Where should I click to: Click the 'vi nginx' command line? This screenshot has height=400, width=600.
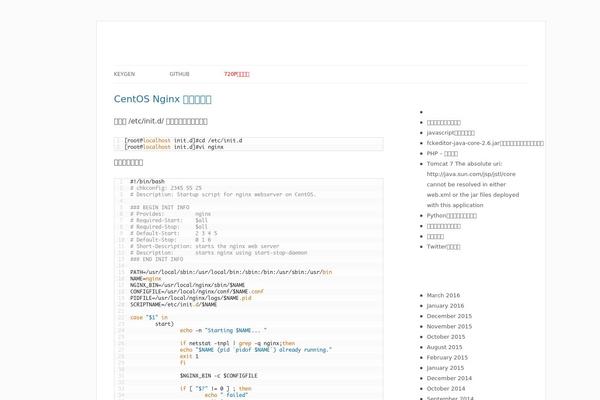pos(174,147)
